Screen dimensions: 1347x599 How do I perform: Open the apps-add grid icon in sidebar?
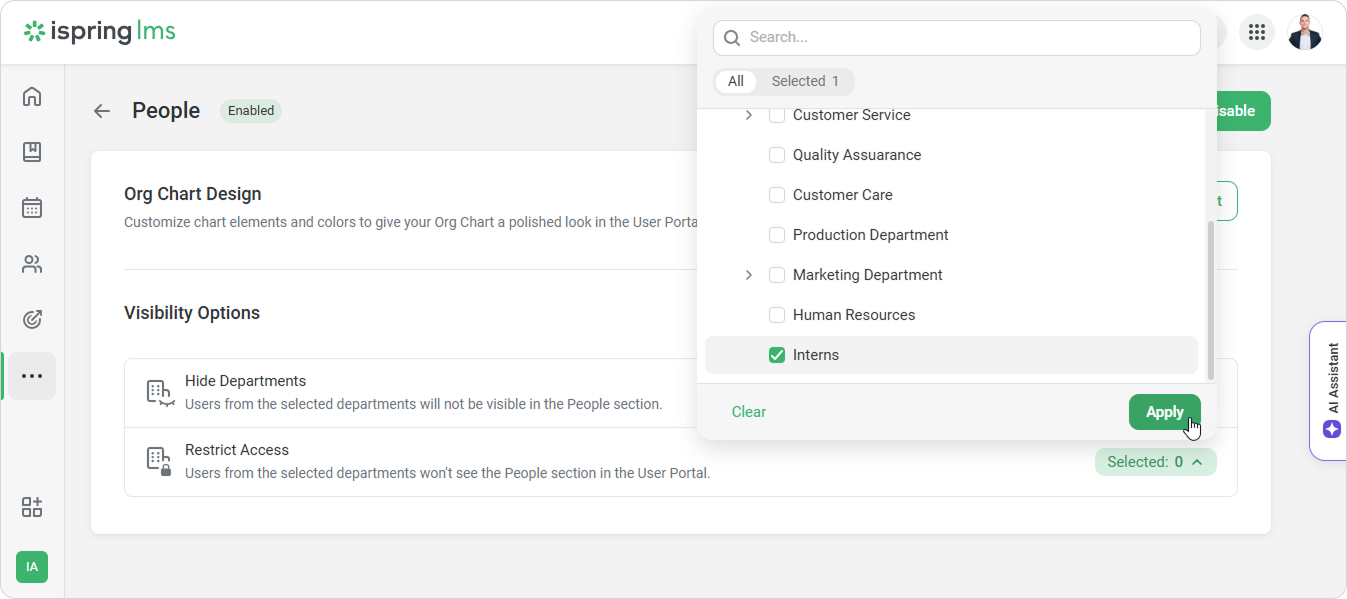pyautogui.click(x=32, y=507)
